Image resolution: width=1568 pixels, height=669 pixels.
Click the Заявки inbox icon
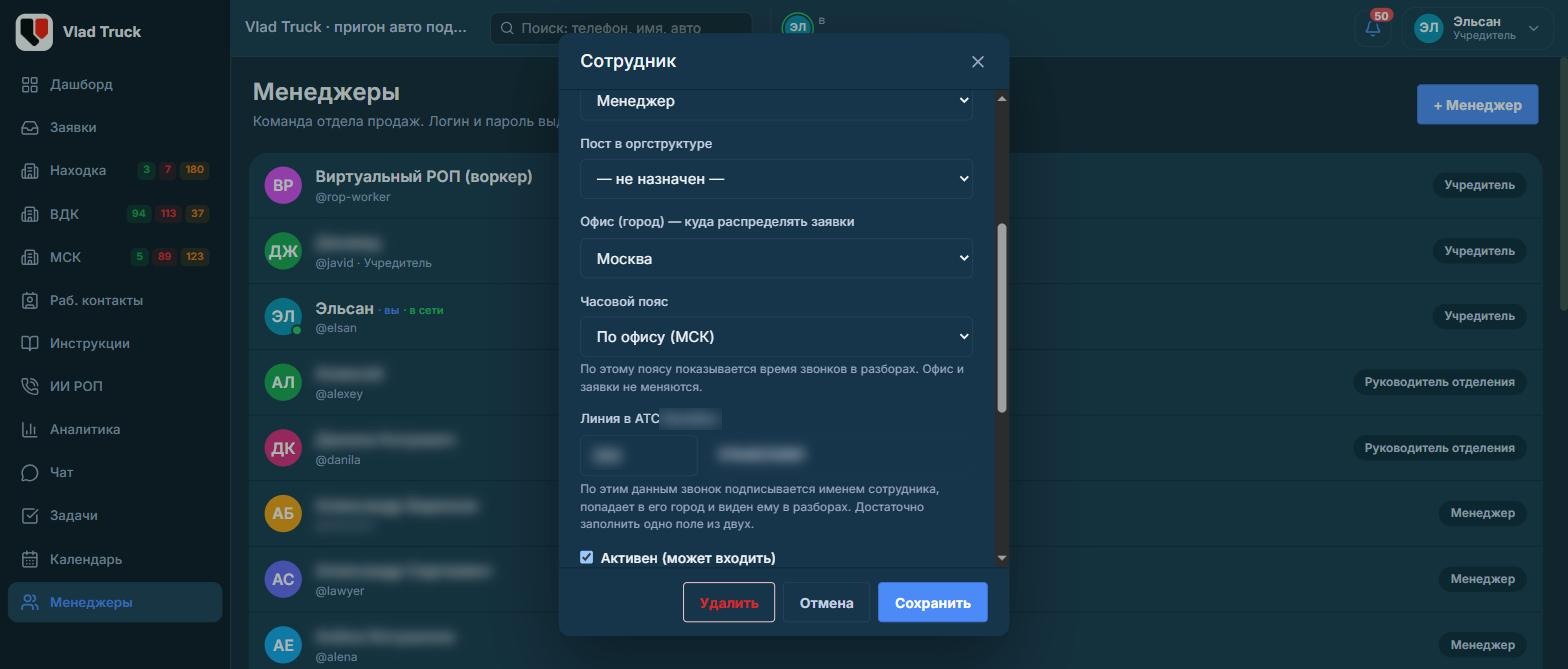[x=30, y=127]
